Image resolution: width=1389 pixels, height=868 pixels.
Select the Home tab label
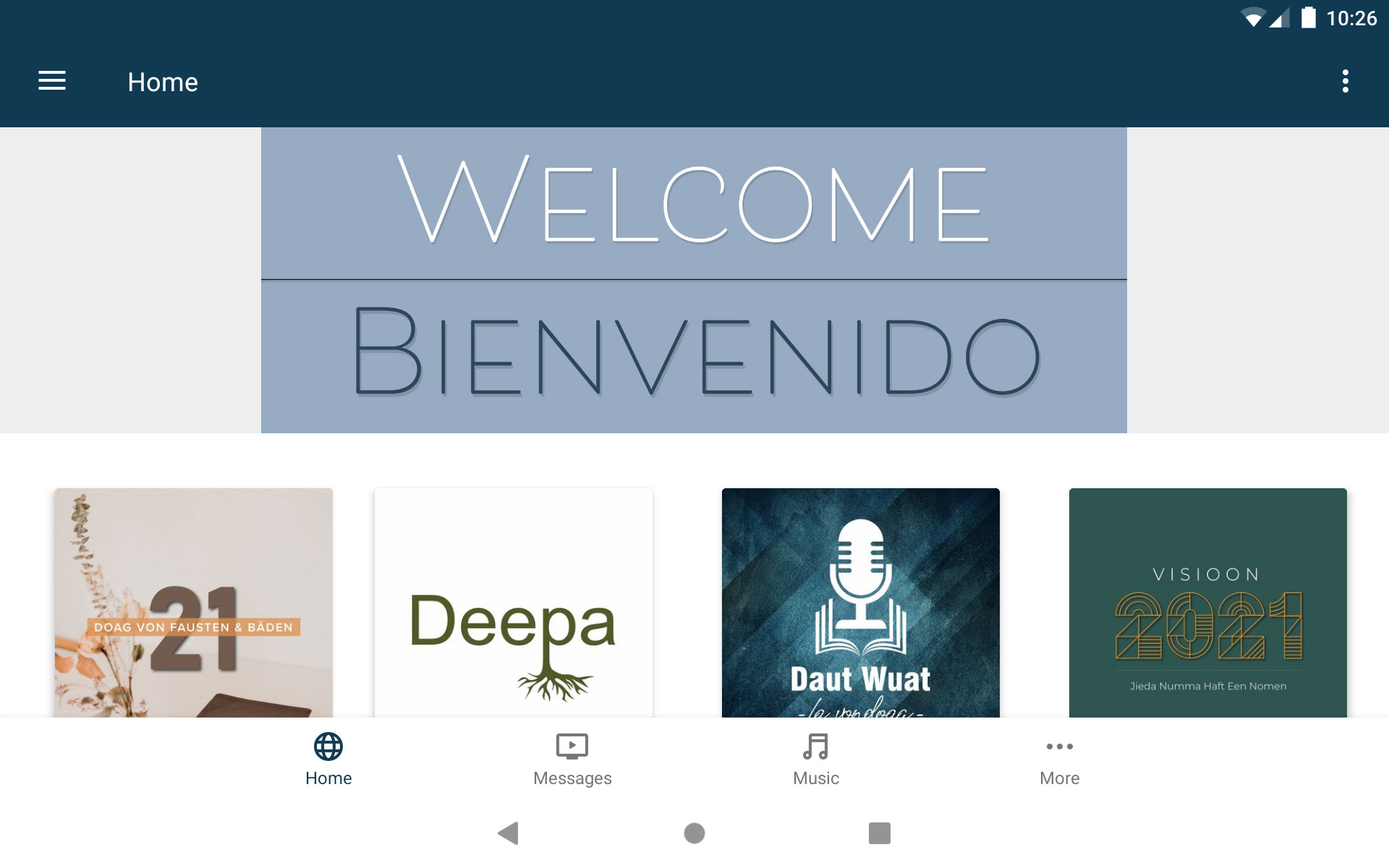tap(328, 778)
